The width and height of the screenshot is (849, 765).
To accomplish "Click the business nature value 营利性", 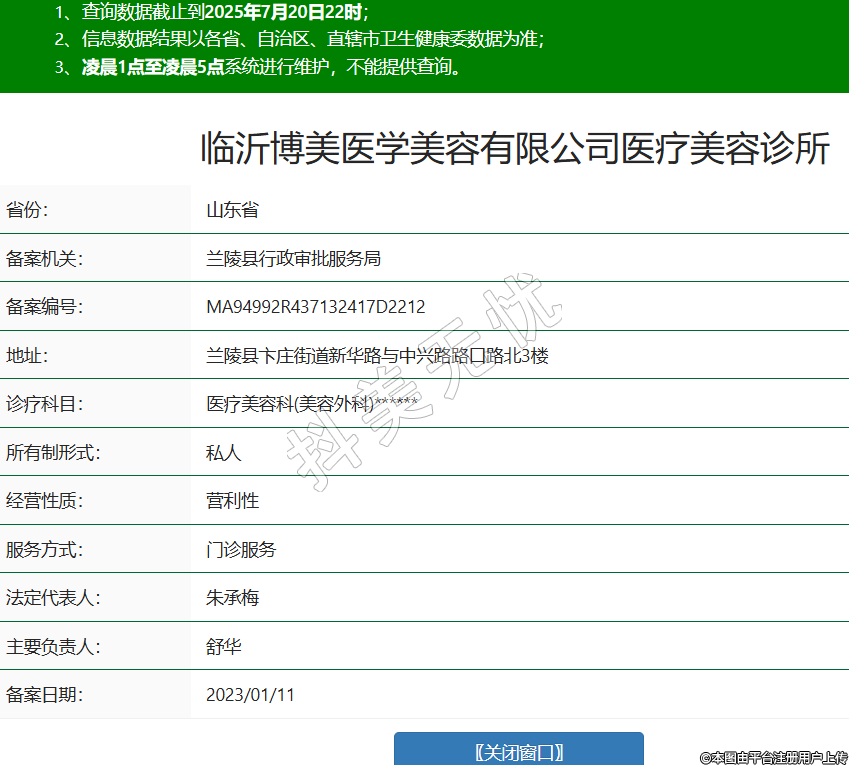I will (x=232, y=501).
